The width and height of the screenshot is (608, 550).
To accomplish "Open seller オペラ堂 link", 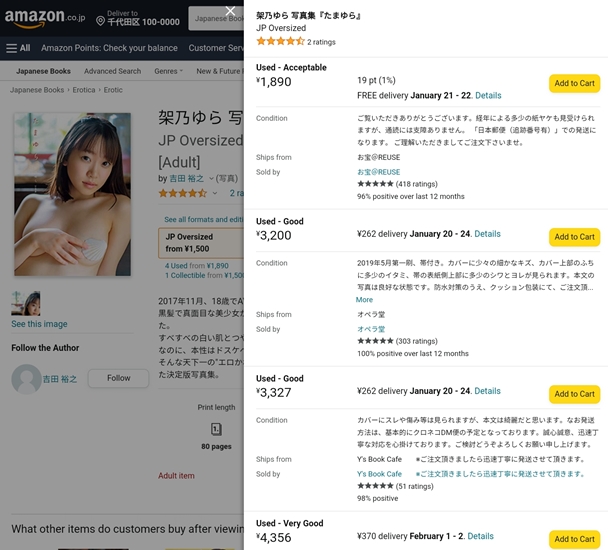I will tap(371, 329).
